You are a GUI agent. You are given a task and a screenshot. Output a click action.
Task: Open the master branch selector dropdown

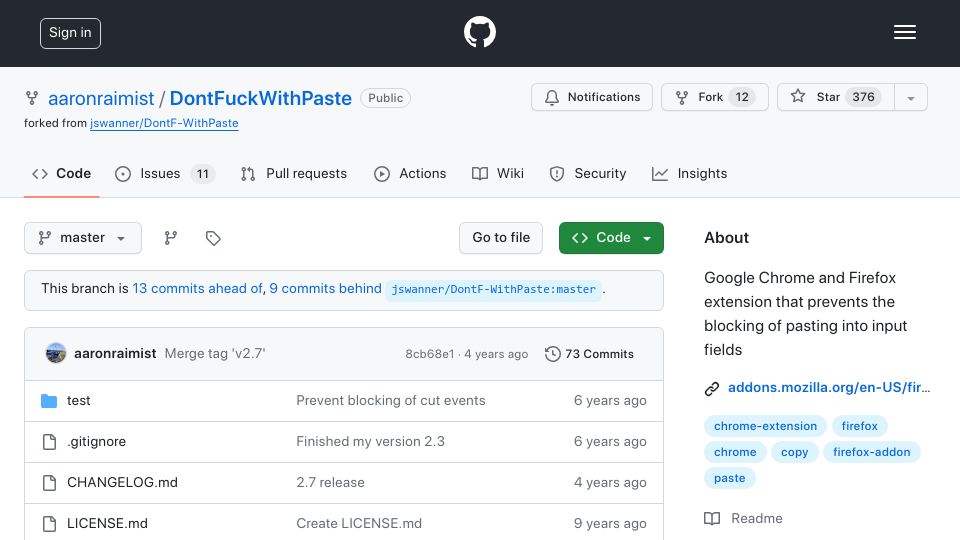point(83,238)
